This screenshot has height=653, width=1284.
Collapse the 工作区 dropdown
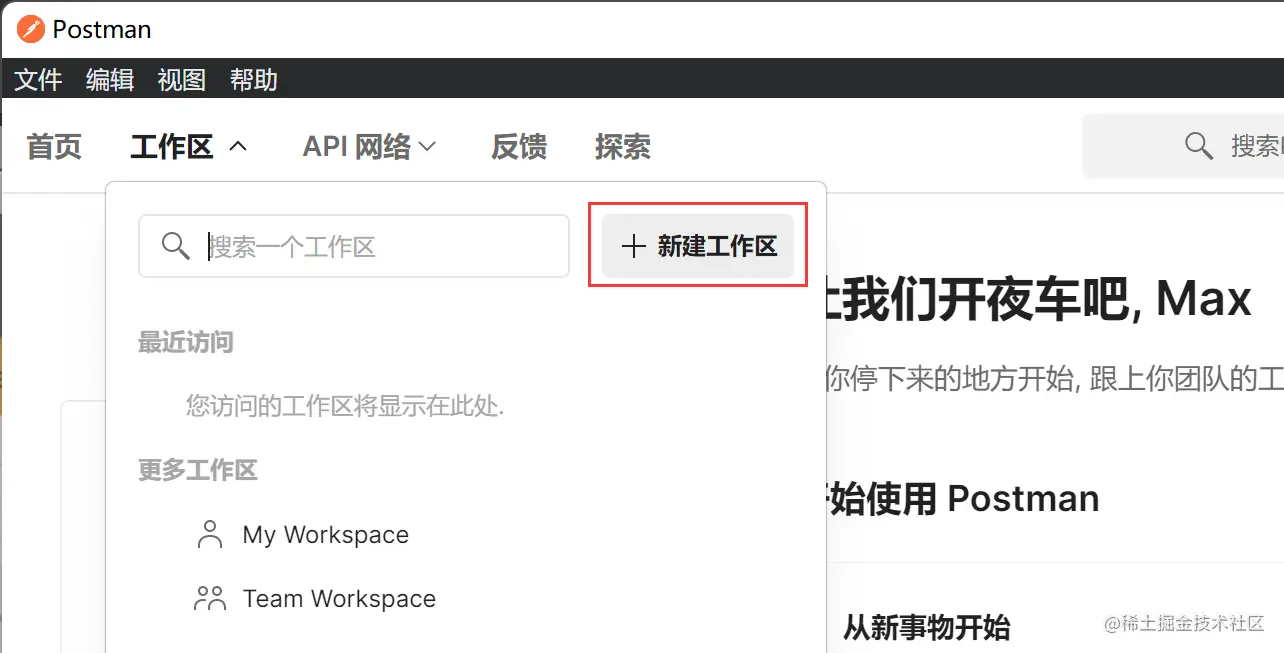[x=188, y=147]
